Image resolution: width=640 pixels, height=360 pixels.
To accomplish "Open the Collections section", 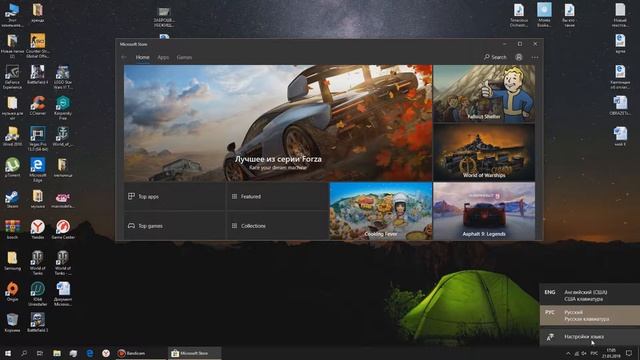I will point(278,226).
